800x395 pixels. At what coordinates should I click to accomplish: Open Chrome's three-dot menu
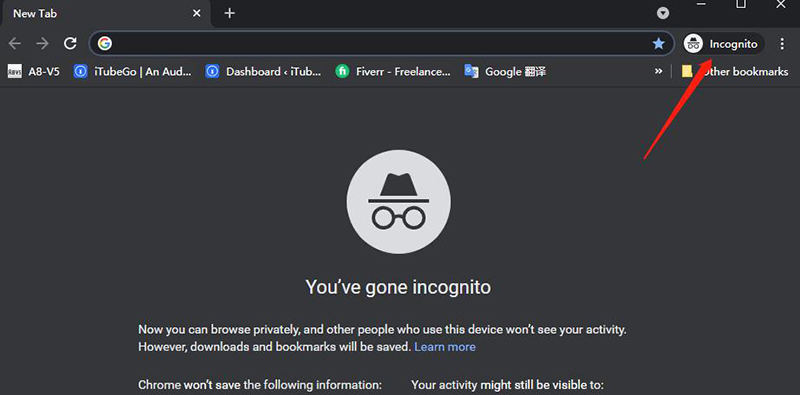click(x=782, y=44)
